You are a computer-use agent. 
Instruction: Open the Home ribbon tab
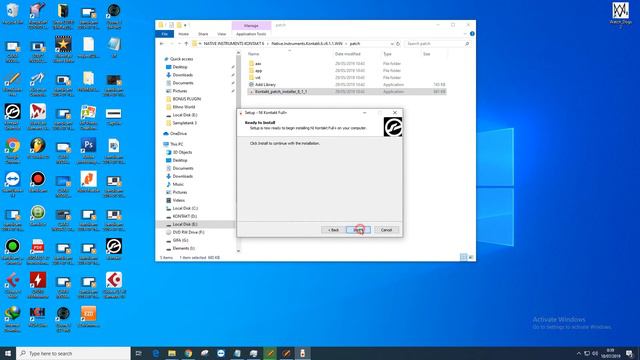click(x=183, y=34)
